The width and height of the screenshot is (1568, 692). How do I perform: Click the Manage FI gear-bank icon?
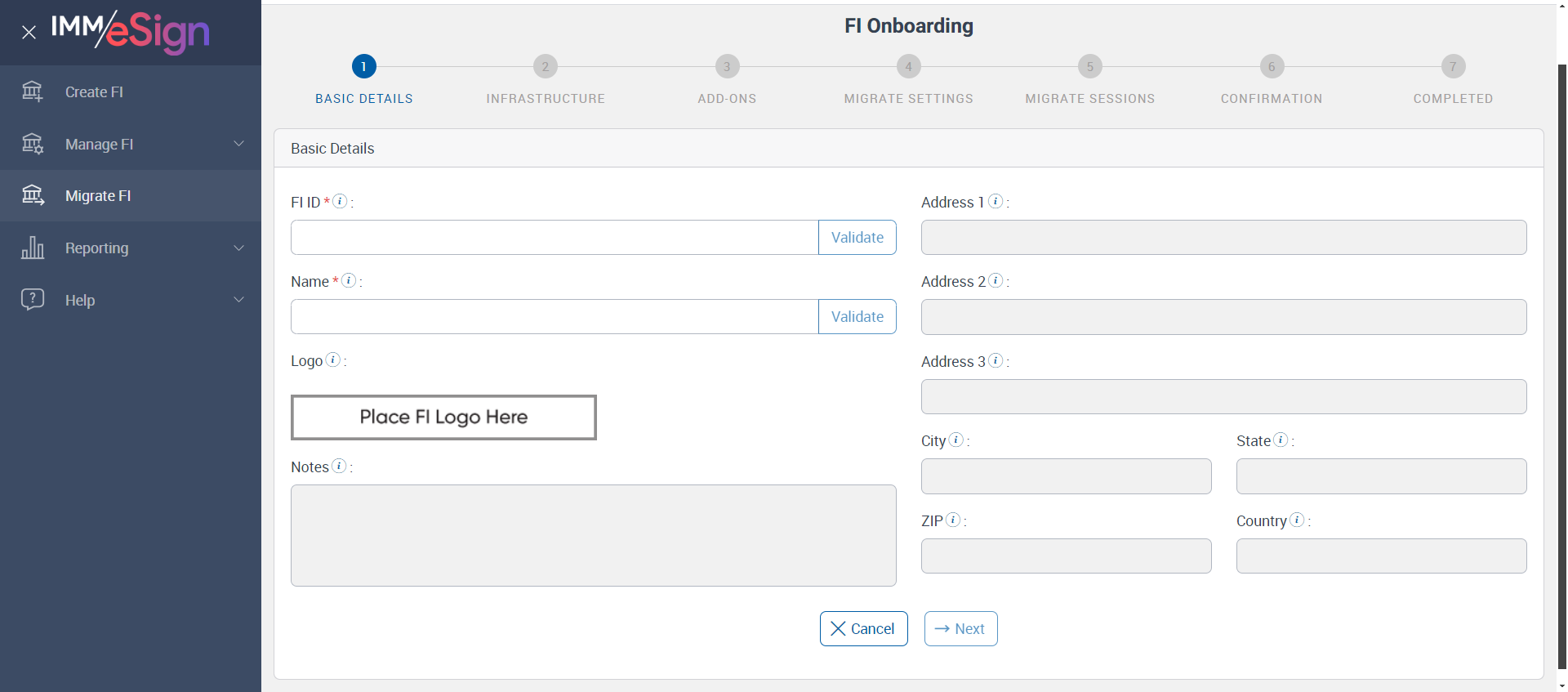pyautogui.click(x=33, y=144)
